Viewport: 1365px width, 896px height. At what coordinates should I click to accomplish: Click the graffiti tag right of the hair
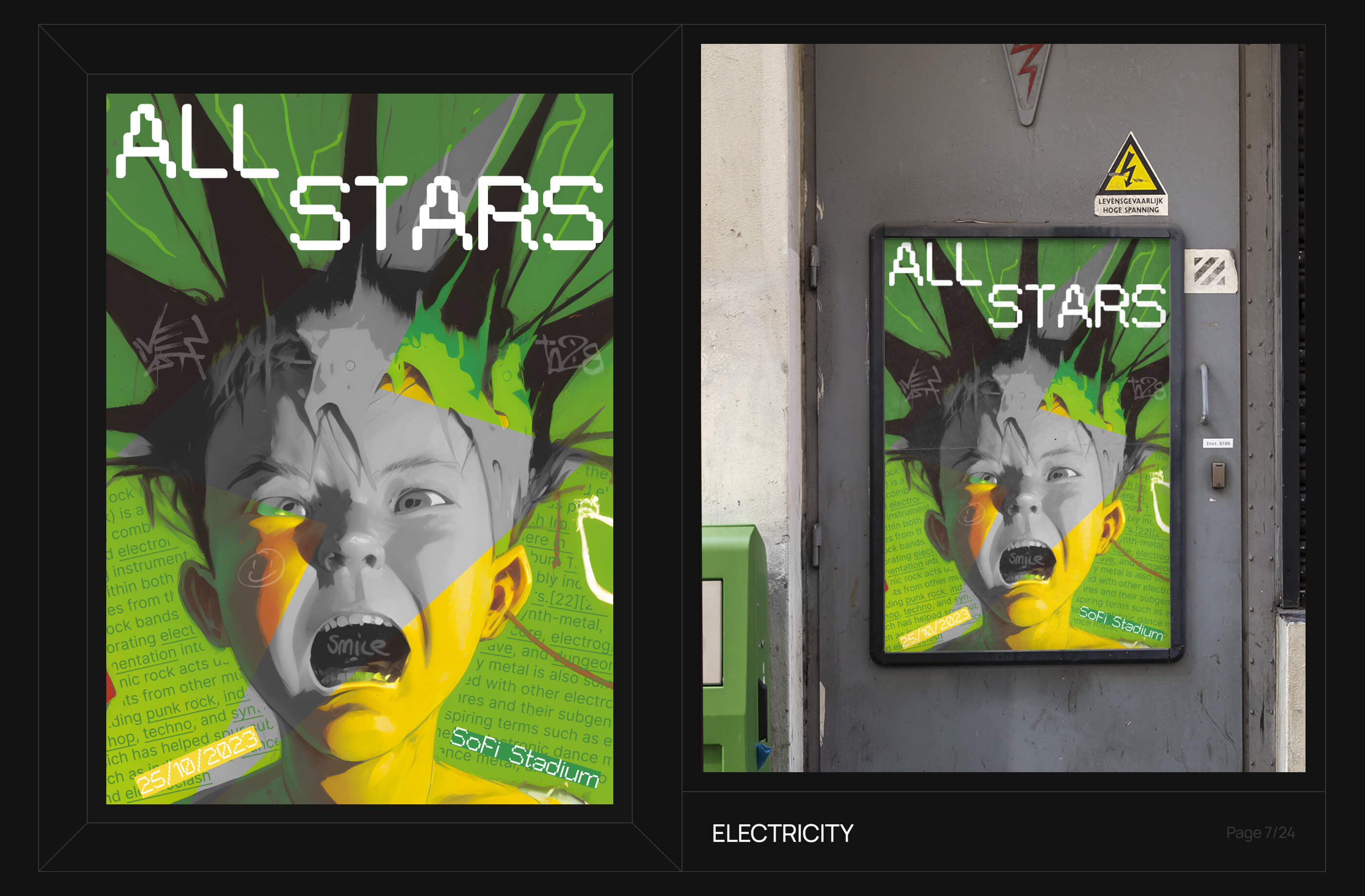[x=568, y=354]
